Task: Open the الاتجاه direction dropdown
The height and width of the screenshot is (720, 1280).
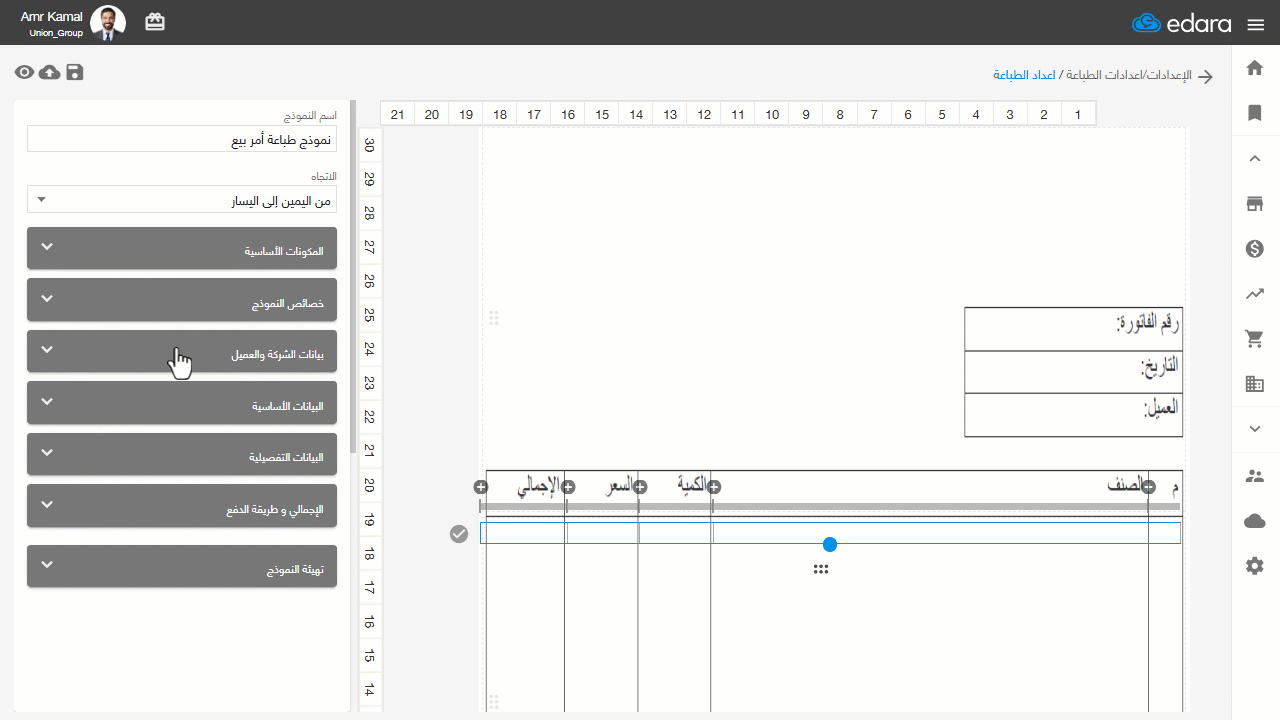Action: [182, 199]
